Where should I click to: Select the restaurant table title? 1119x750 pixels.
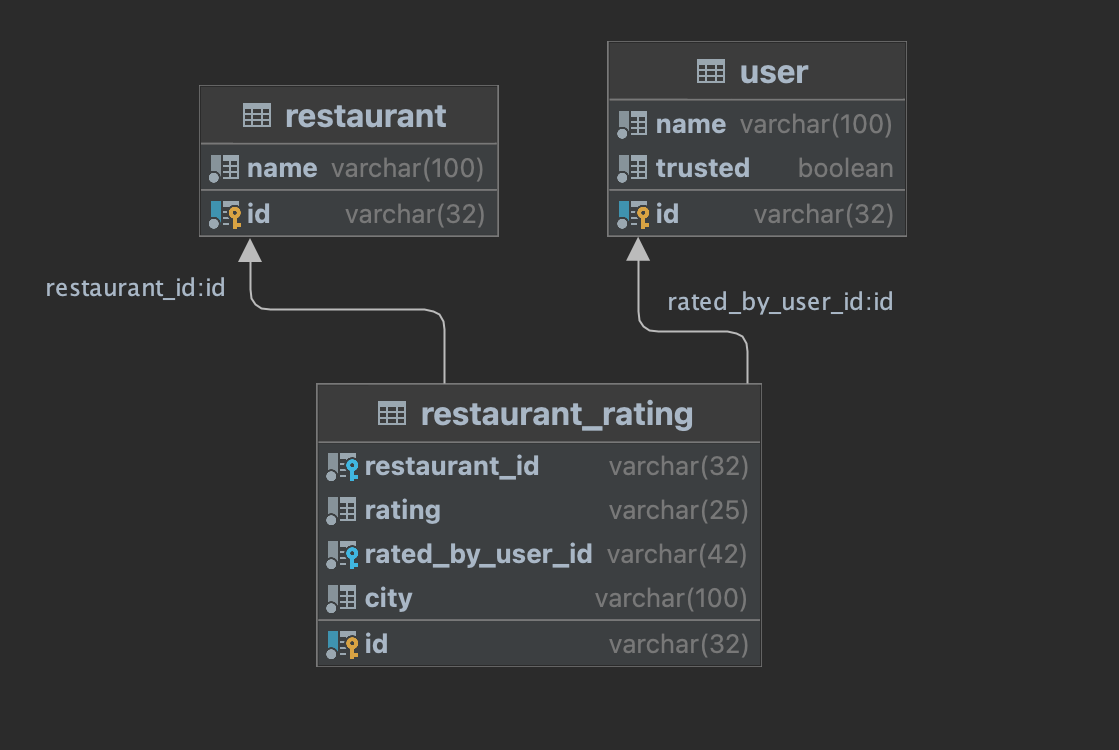366,116
